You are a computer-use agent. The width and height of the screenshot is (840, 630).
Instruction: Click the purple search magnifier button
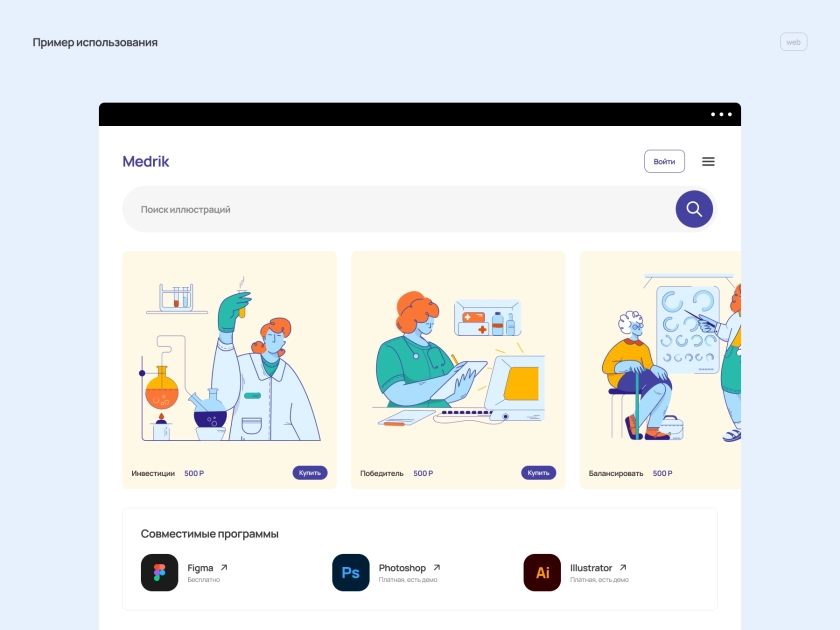tap(694, 209)
